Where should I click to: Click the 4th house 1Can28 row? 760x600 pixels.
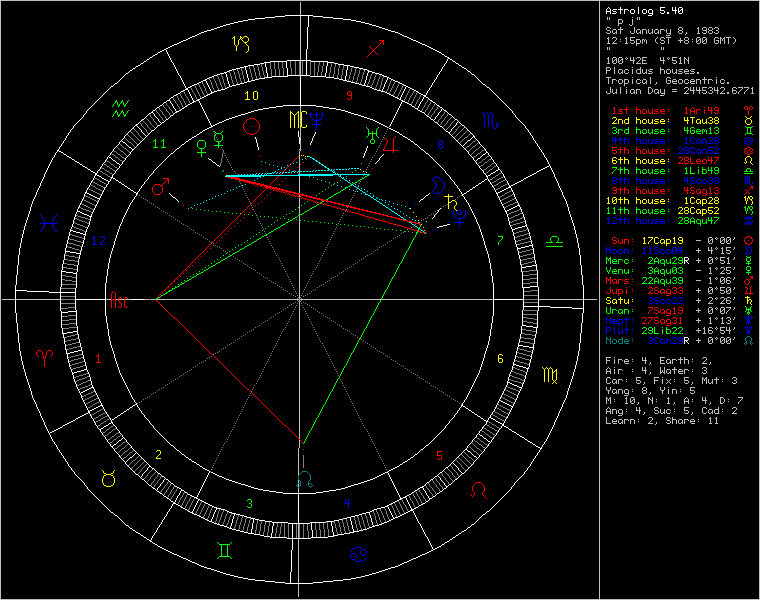click(681, 141)
